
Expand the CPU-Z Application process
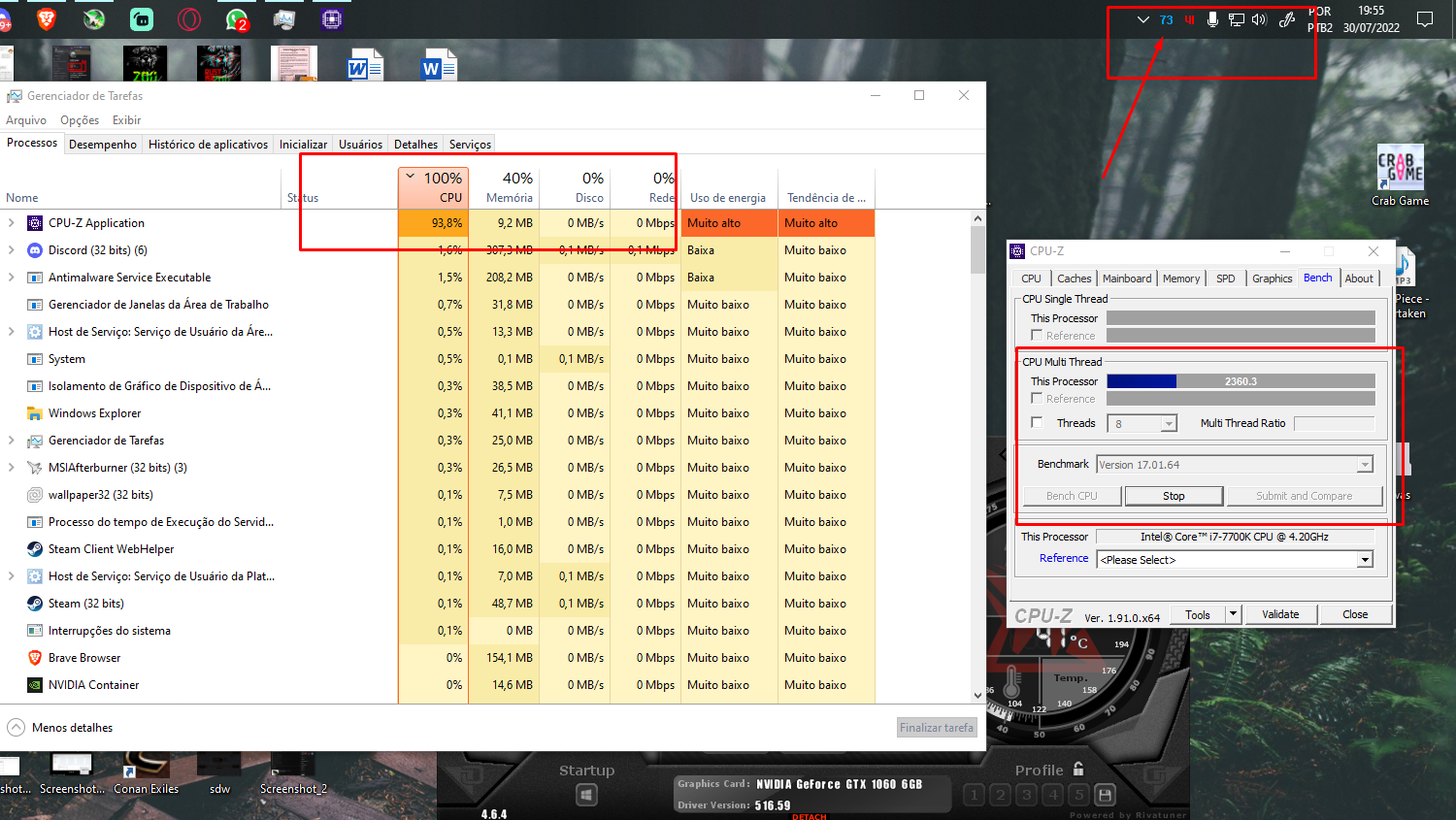pyautogui.click(x=12, y=223)
